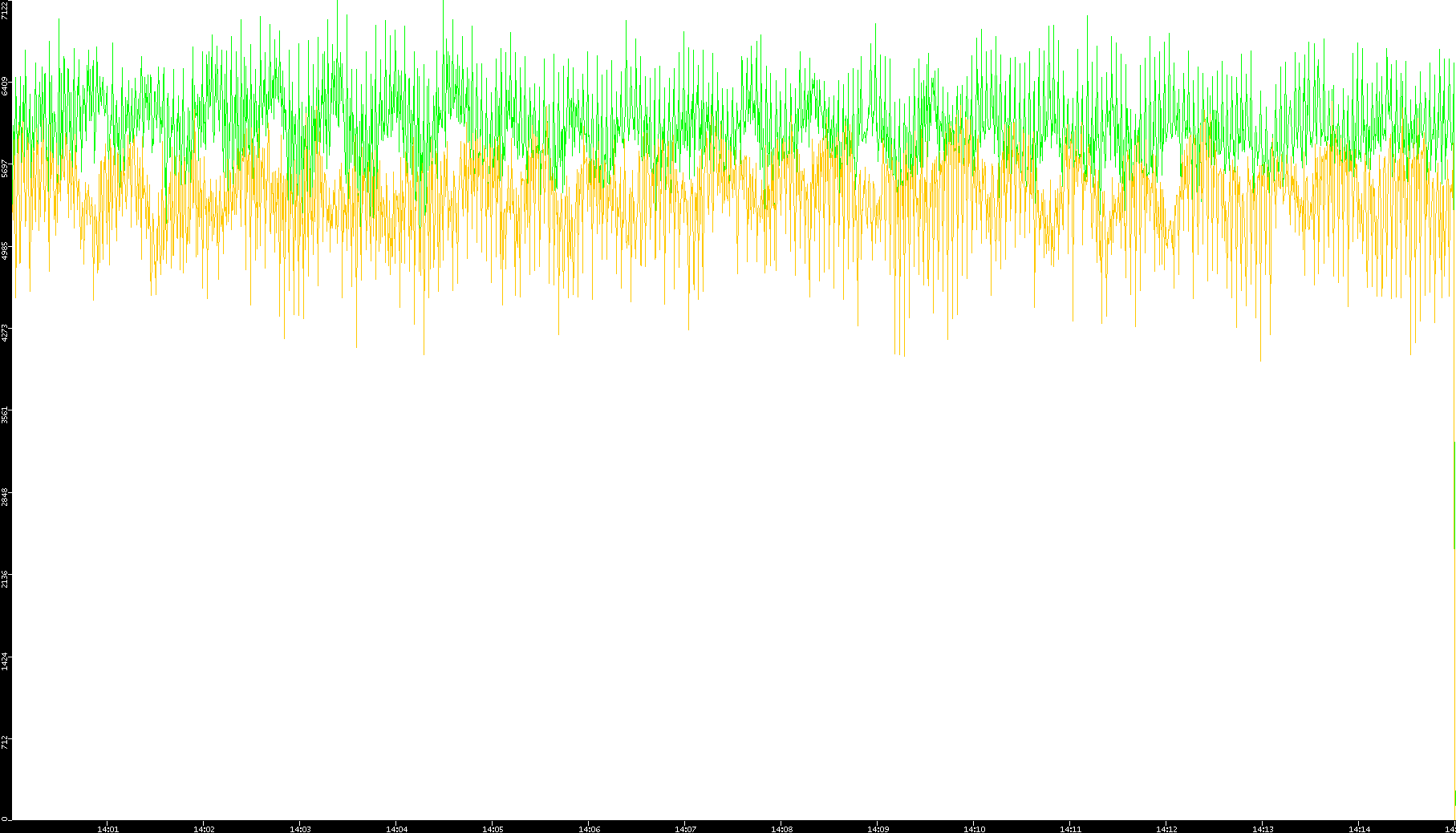
Task: Click the 2848 label on the vertical axis
Action: click(x=6, y=497)
